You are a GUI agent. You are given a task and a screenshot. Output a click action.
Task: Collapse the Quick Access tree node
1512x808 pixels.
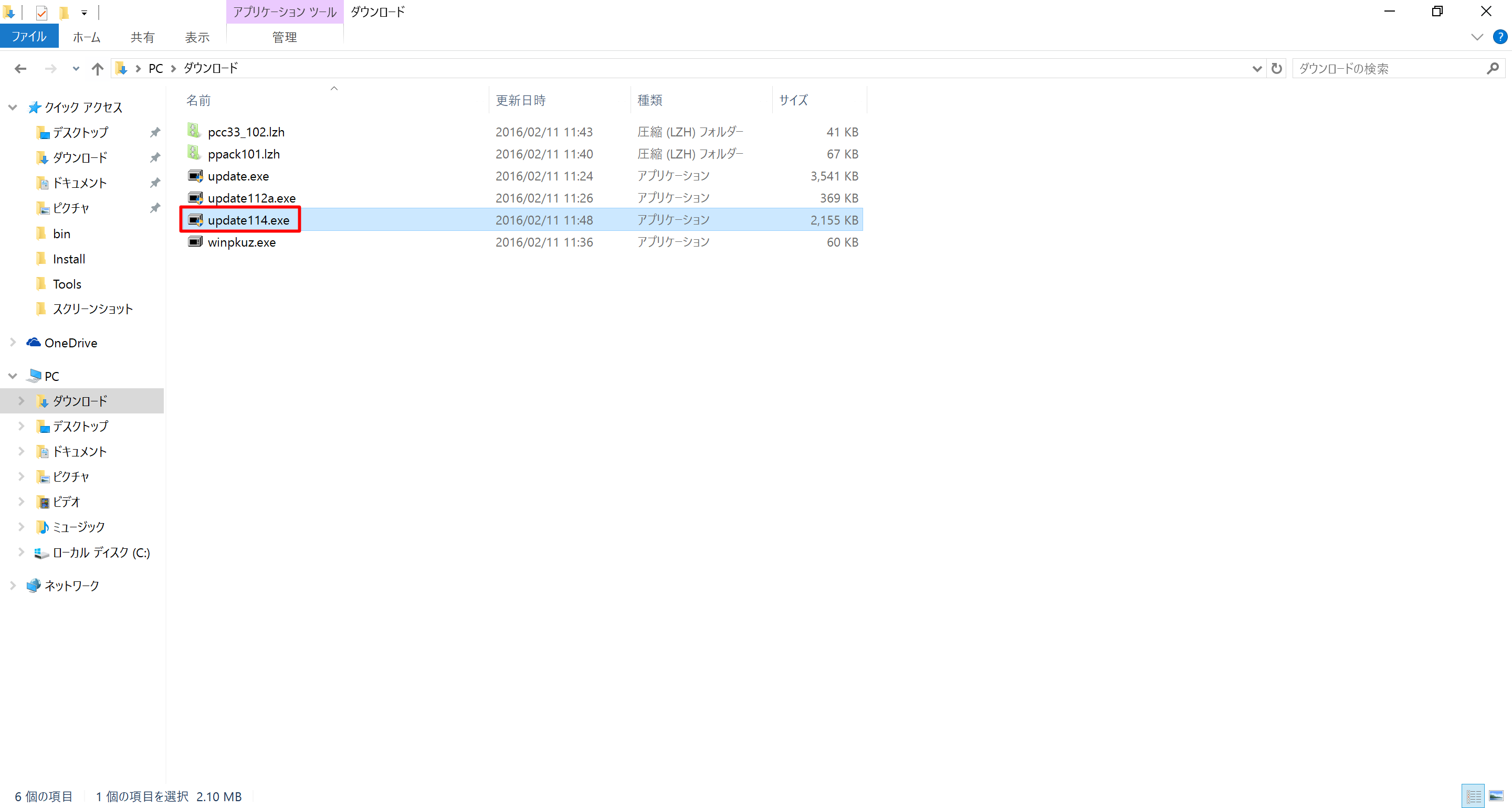click(12, 108)
